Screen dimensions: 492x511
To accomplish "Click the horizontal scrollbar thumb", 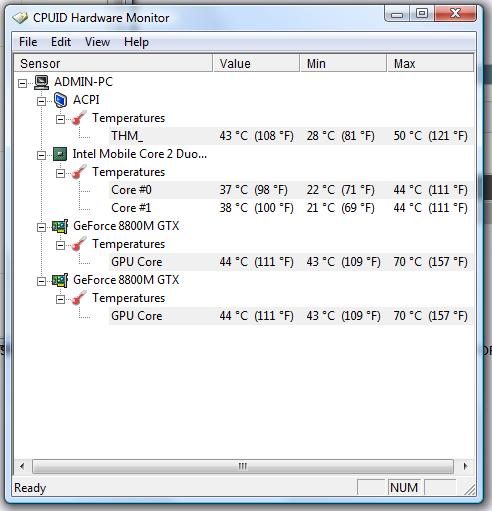I will [243, 466].
